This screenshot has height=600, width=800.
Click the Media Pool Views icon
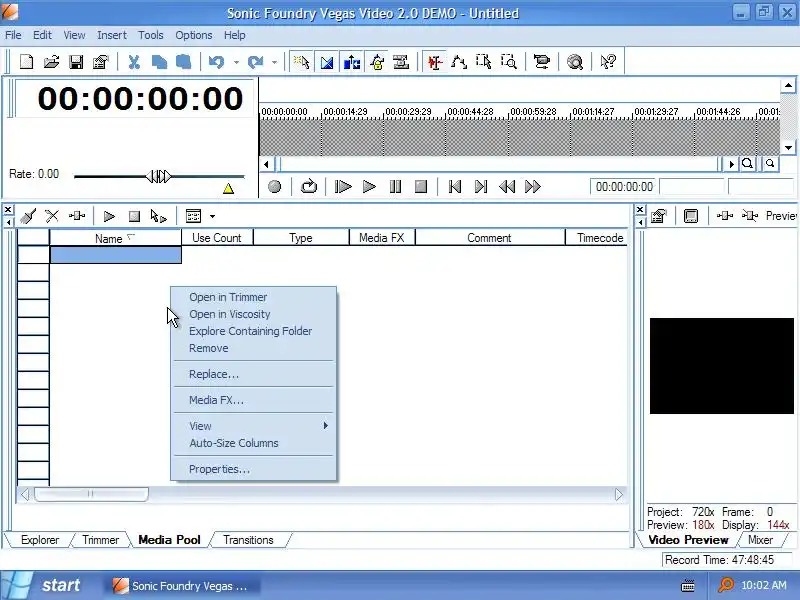point(193,216)
